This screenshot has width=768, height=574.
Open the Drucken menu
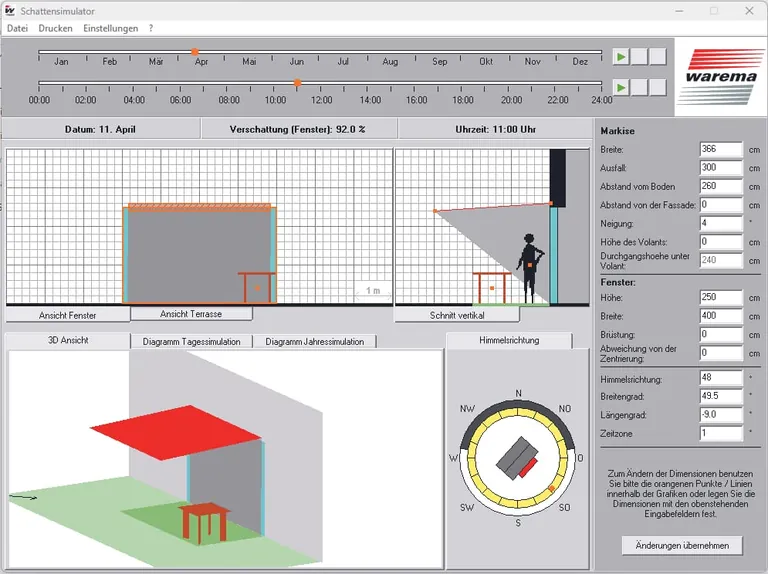click(55, 28)
